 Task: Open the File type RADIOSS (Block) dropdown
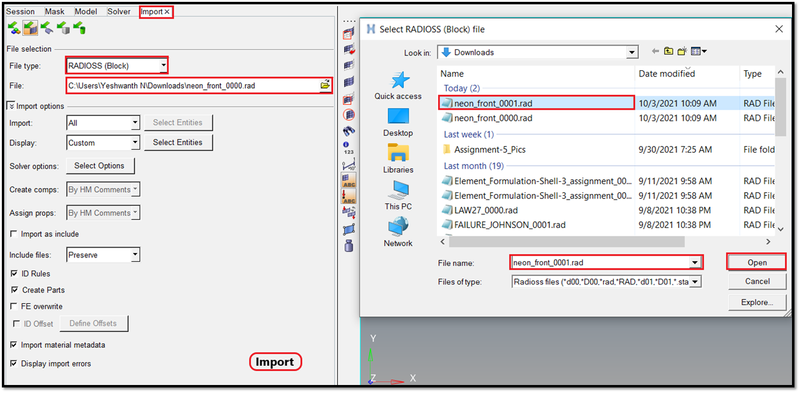coord(163,66)
